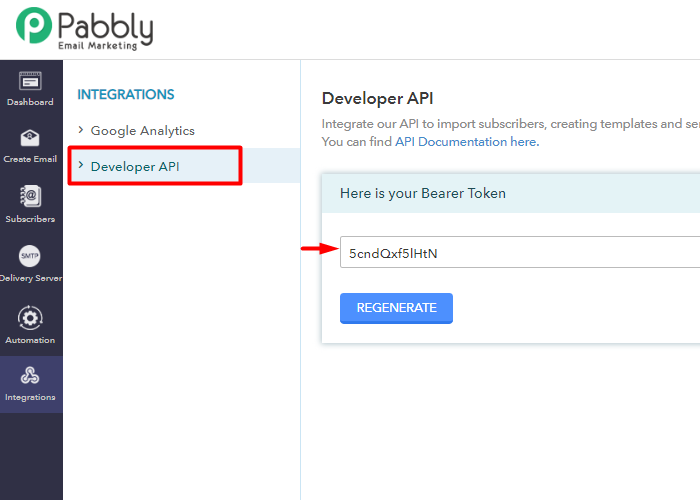
Task: Click the Integrations label in sidebar
Action: 30,397
